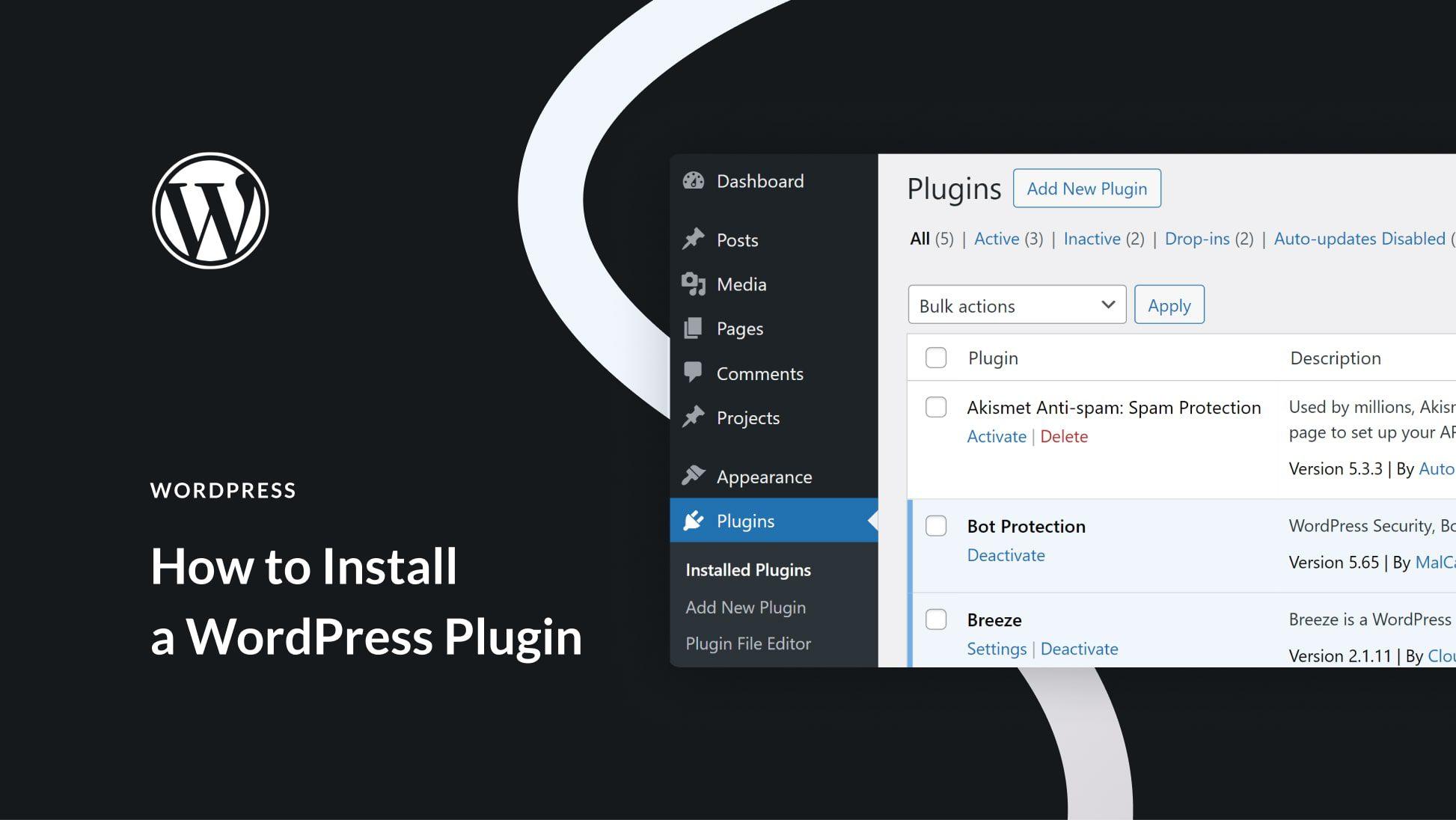Screen dimensions: 1456x820
Task: Open Installed Plugins submenu item
Action: [x=748, y=569]
